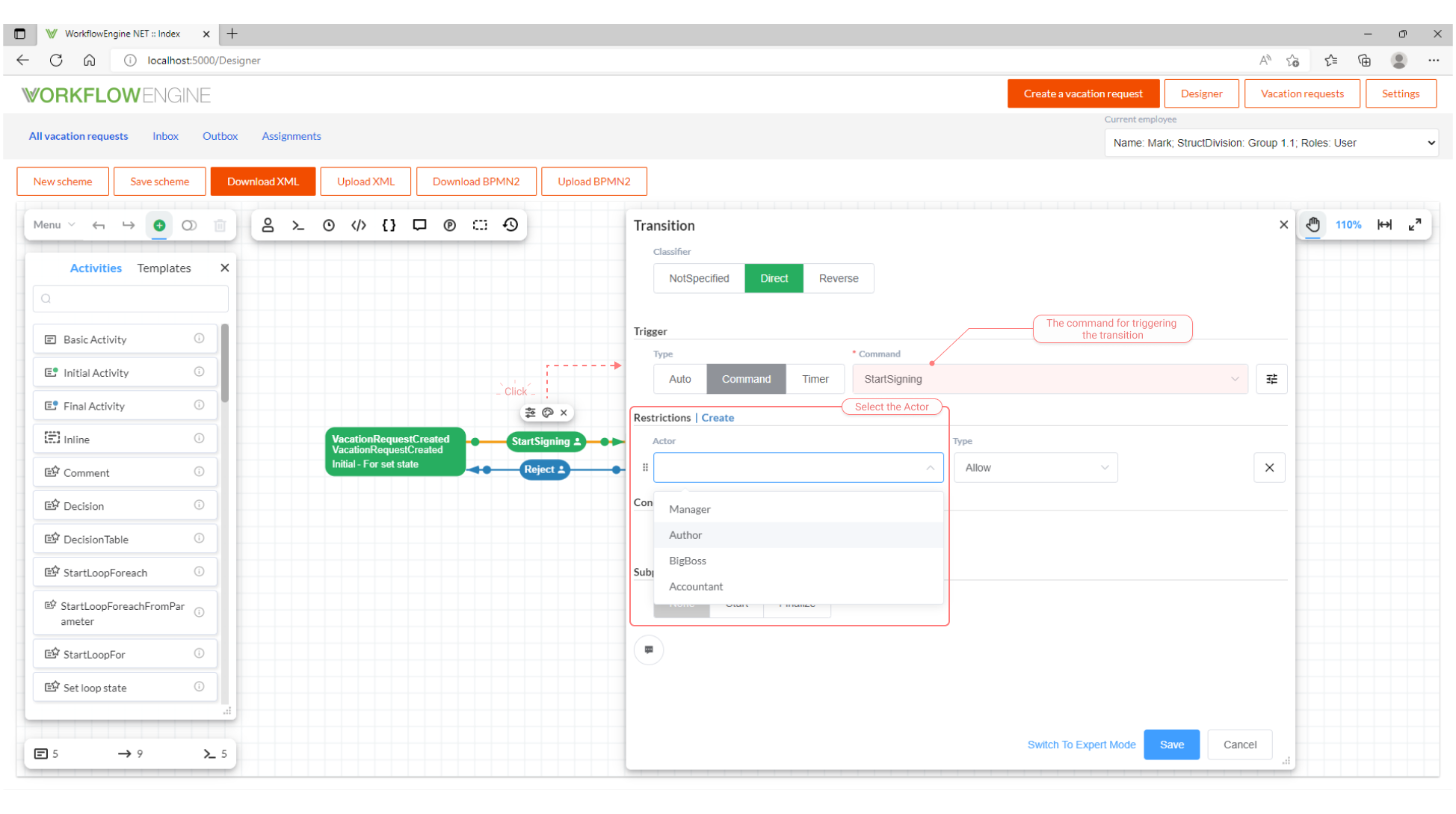Image resolution: width=1456 pixels, height=814 pixels.
Task: Select the StartSigning transition on canvas
Action: (x=546, y=442)
